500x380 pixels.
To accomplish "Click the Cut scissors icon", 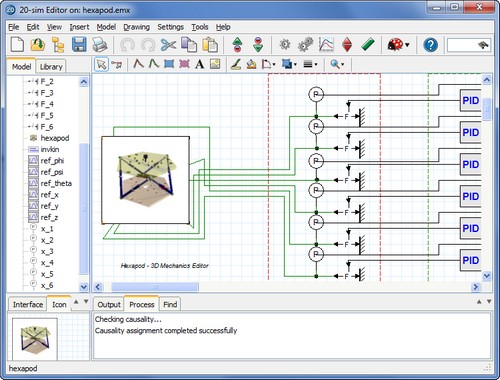I will pyautogui.click(x=168, y=45).
